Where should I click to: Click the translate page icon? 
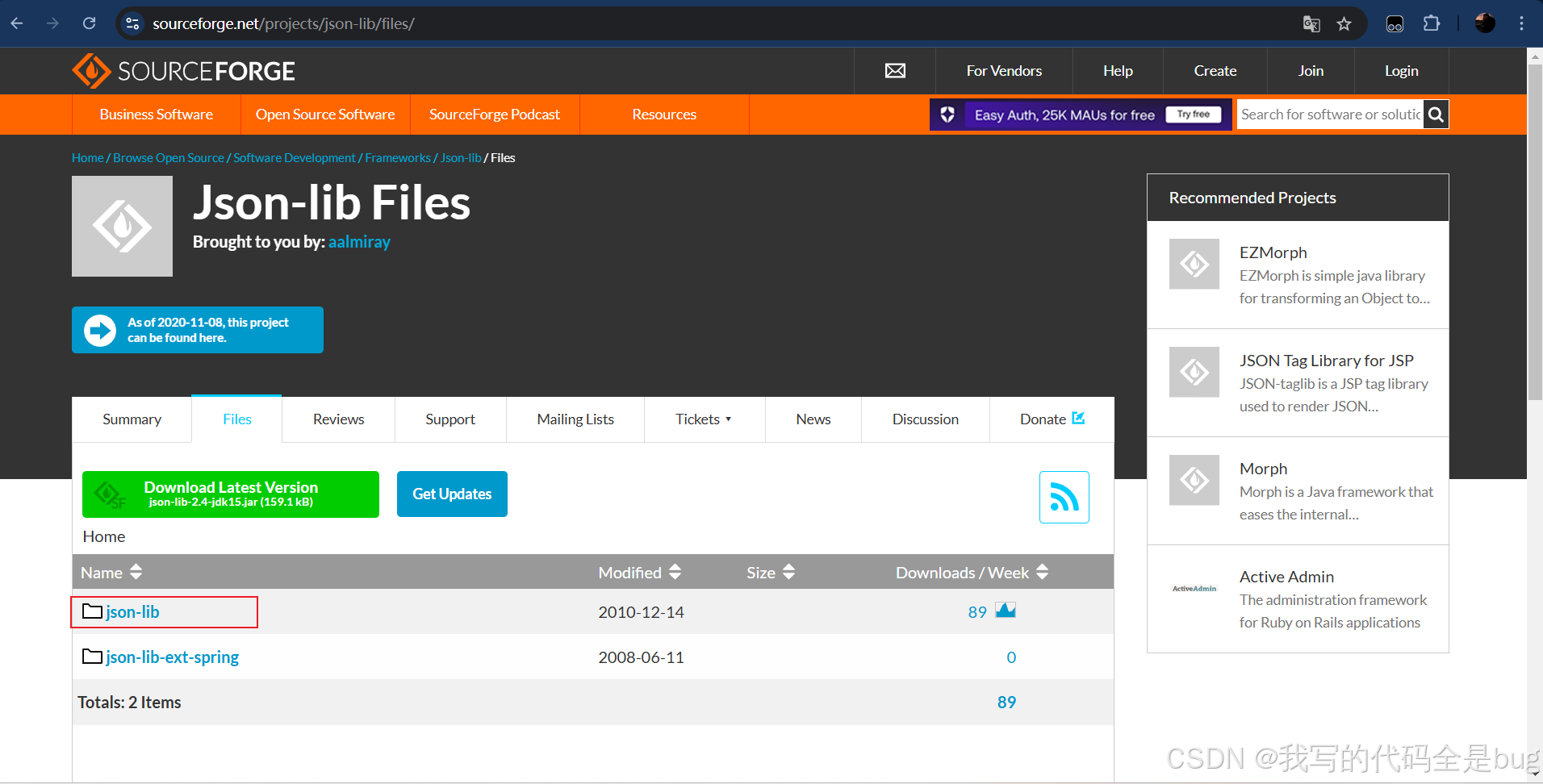[1311, 24]
